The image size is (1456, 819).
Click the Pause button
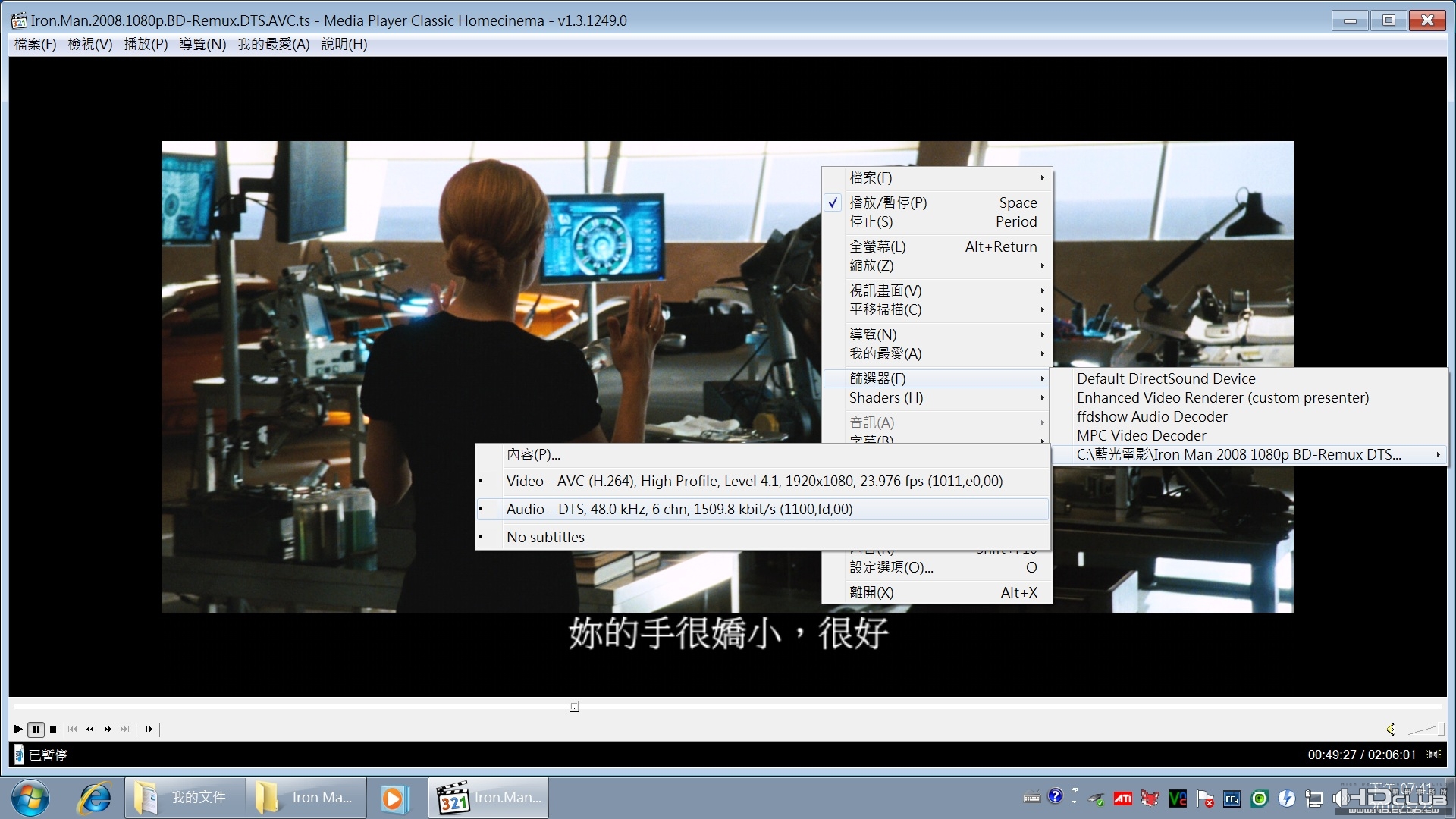coord(36,730)
